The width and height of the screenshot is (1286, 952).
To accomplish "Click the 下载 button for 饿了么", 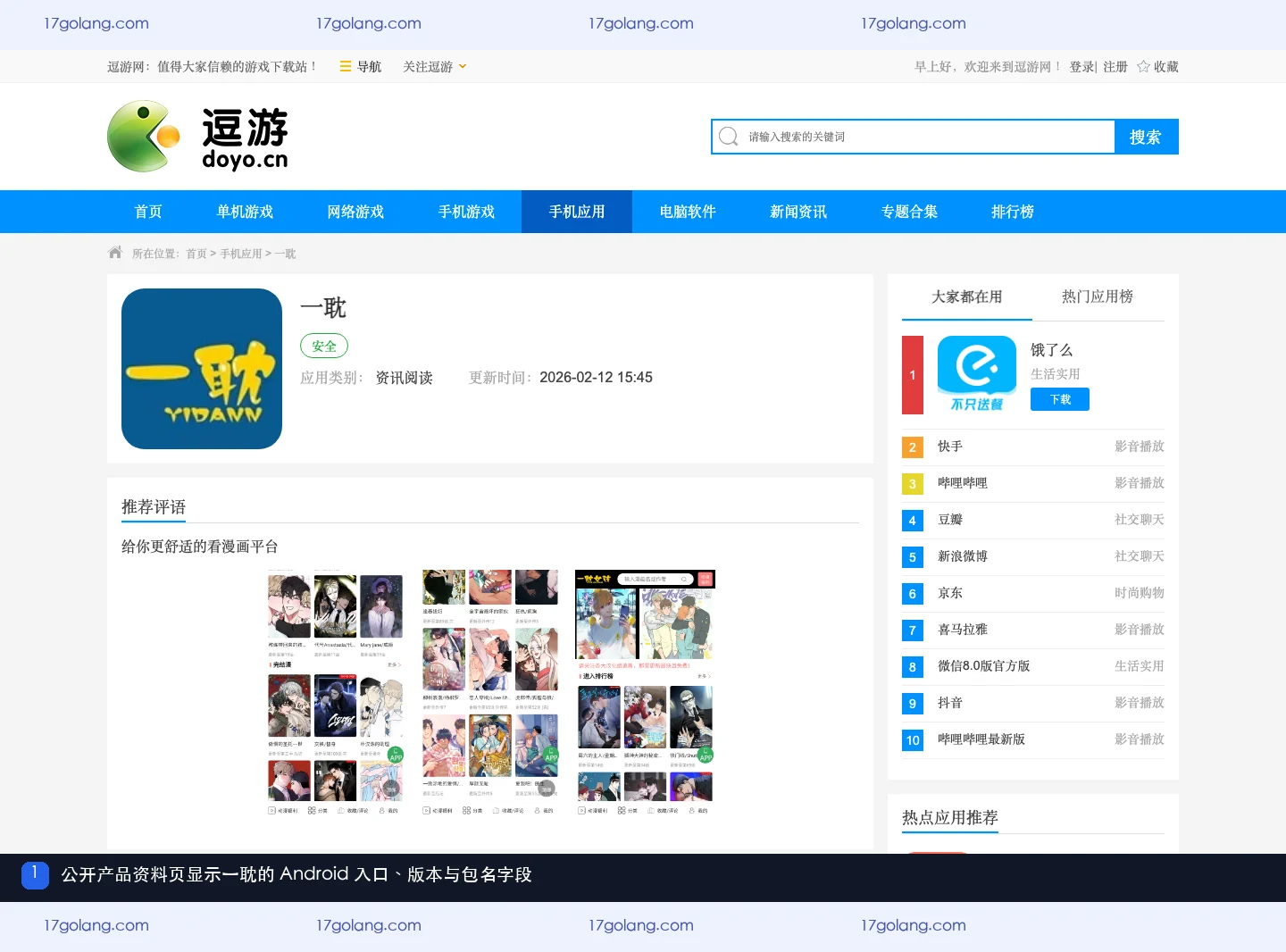I will coord(1060,399).
